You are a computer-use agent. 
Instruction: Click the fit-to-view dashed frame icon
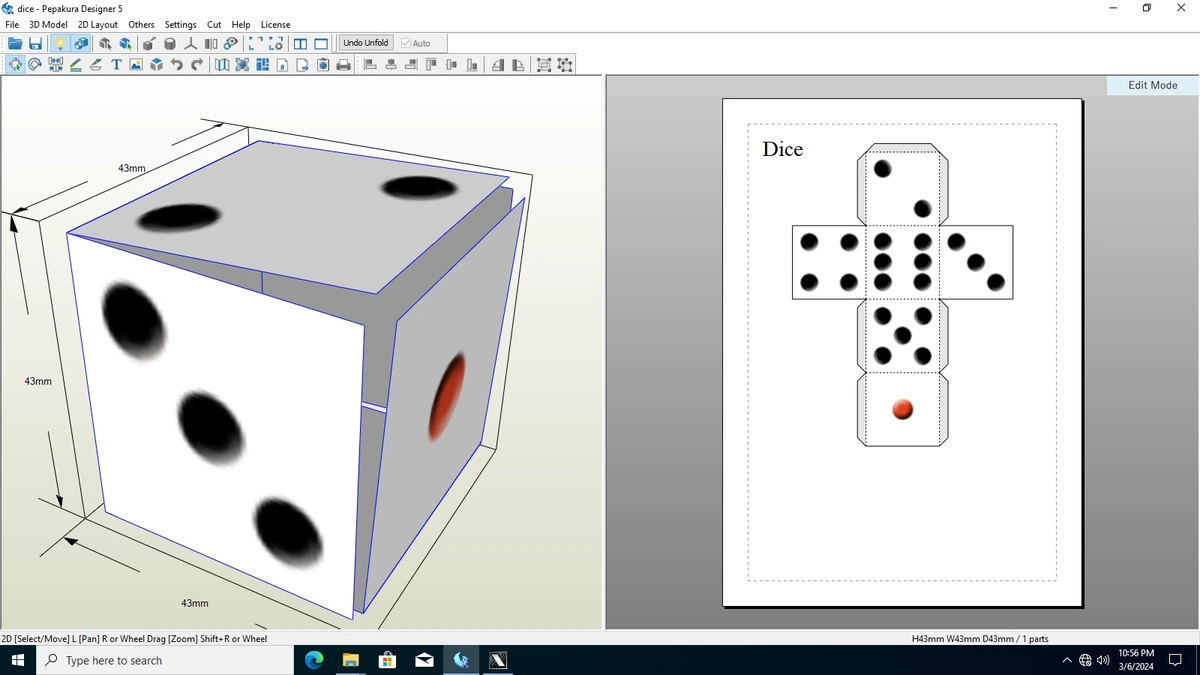[x=255, y=43]
